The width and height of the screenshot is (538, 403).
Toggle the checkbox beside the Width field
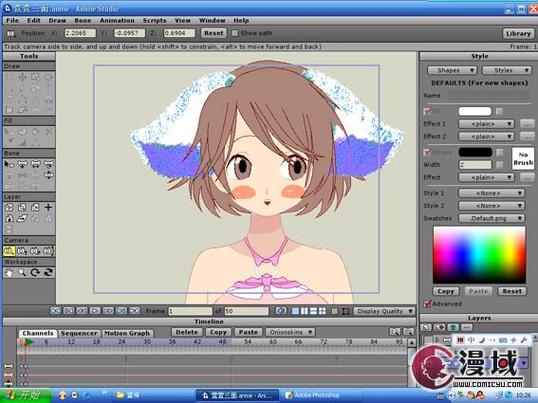point(500,165)
